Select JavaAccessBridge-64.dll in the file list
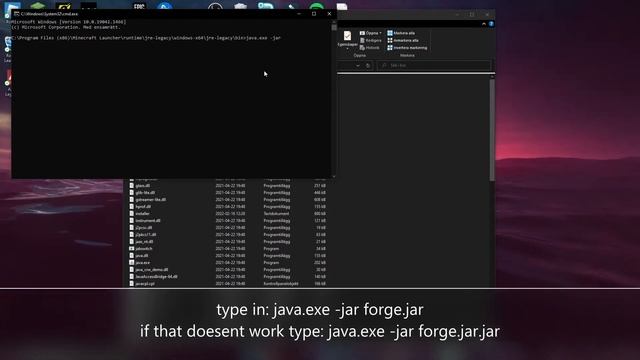Viewport: 640px width, 360px height. (x=156, y=277)
